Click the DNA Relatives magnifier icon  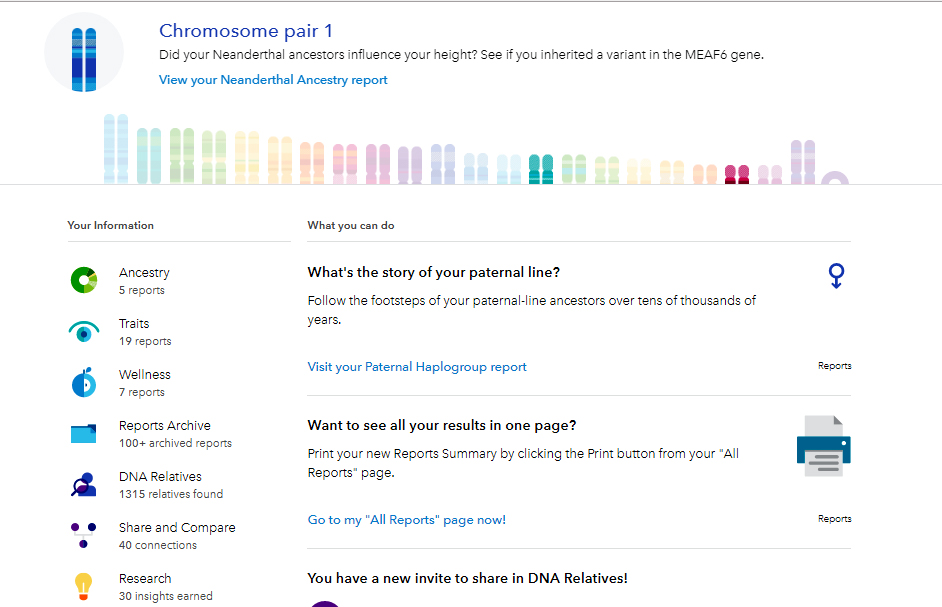[x=84, y=485]
